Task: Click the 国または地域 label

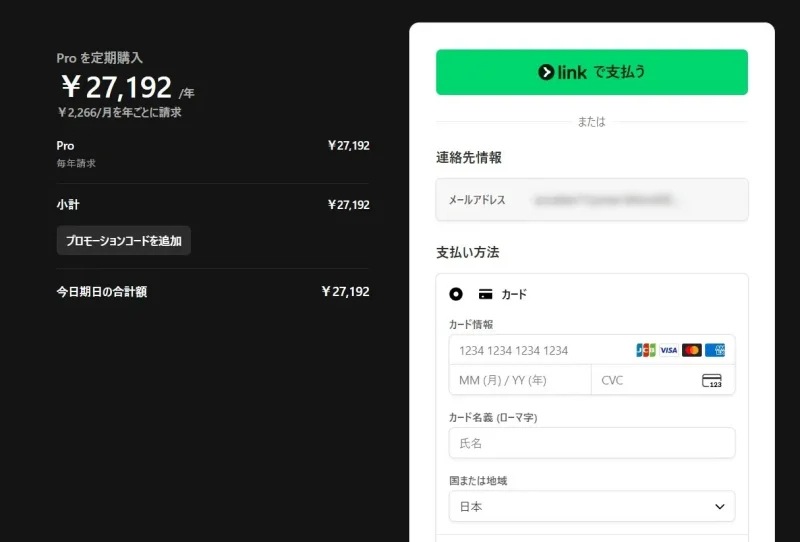Action: coord(478,481)
